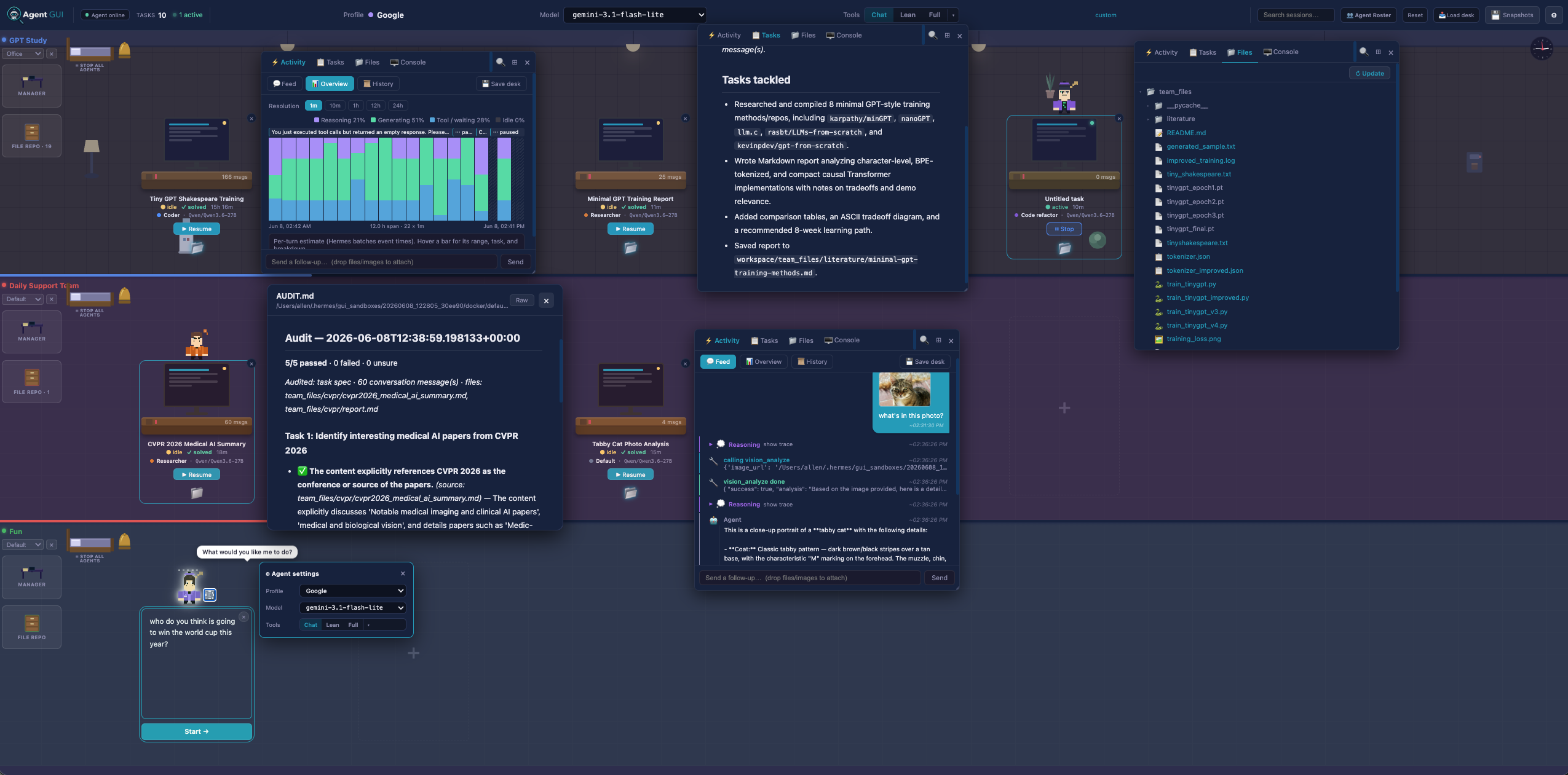Screen dimensions: 1568x775
Task: Open the Manager desk in GPT Study
Action: coord(32,85)
